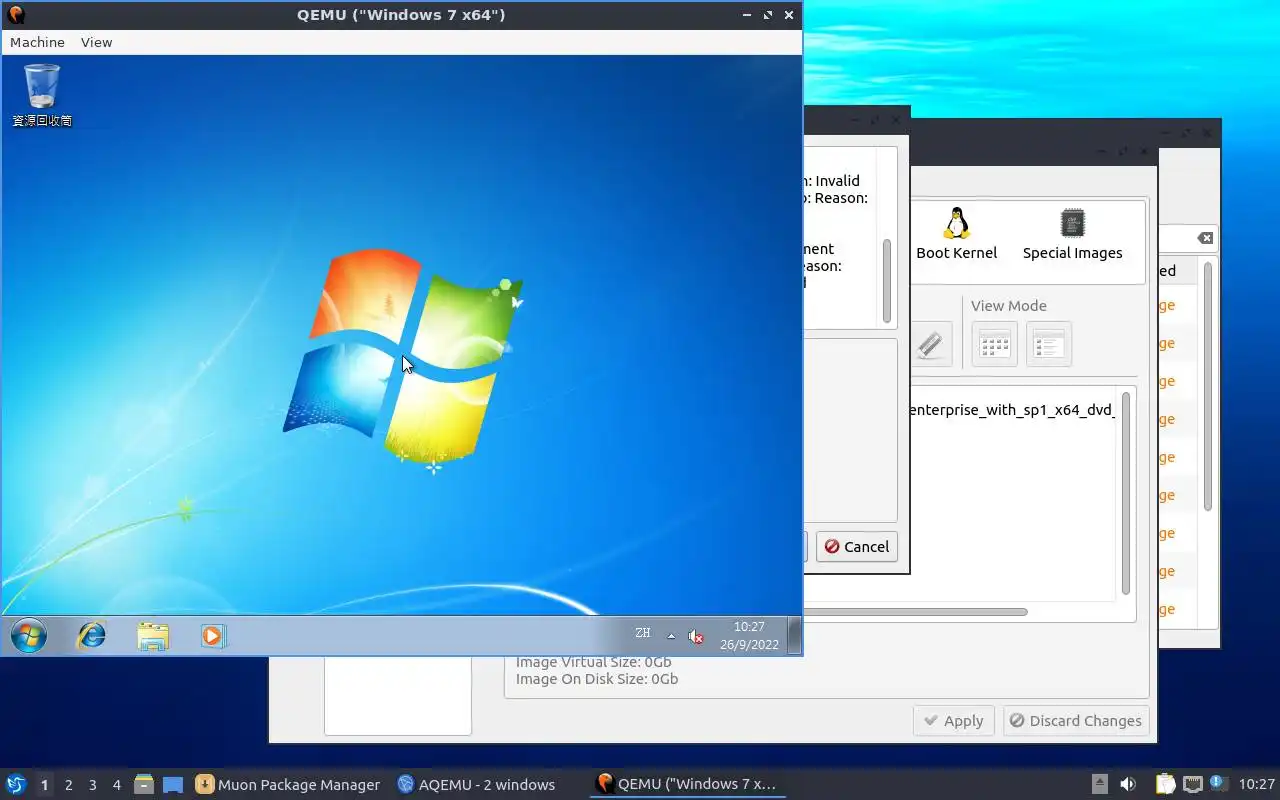Switch to icon grid View Mode
This screenshot has height=800, width=1280.
point(994,345)
